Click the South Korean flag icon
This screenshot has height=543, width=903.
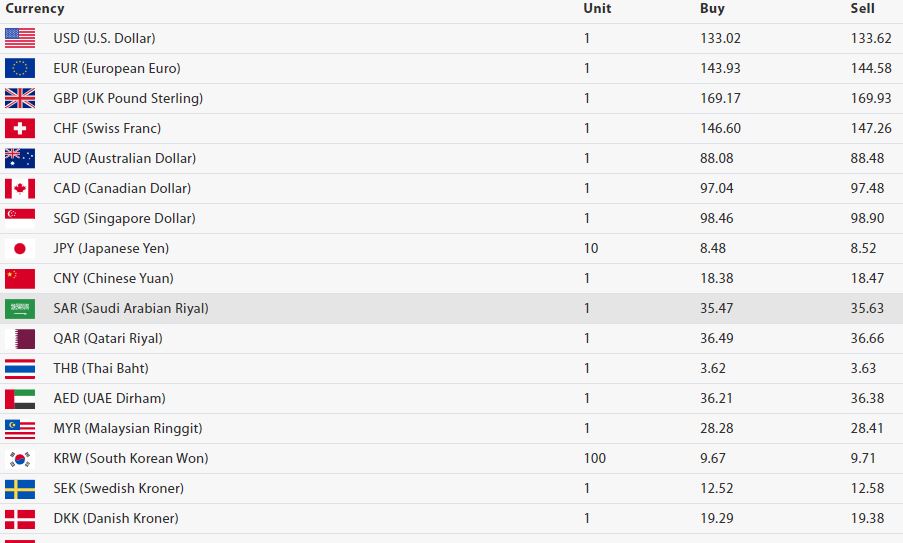pos(20,458)
